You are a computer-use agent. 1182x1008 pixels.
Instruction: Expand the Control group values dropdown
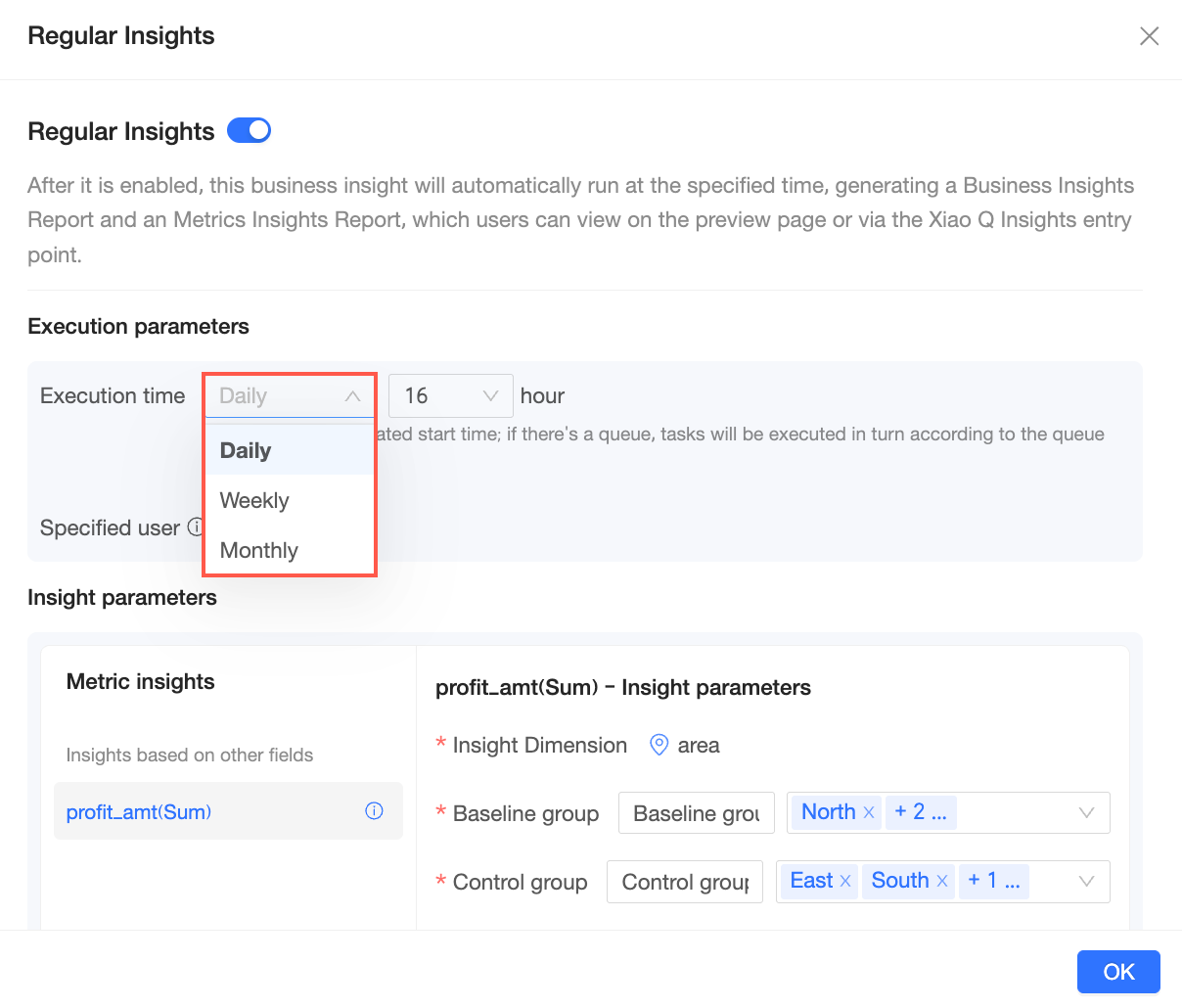tap(1085, 881)
